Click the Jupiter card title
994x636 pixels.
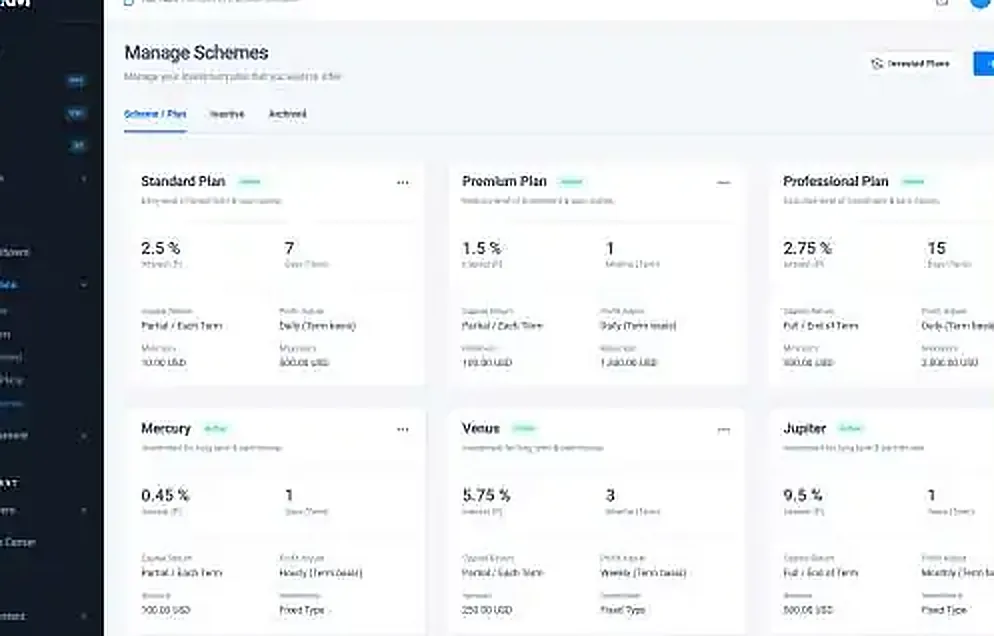coord(804,429)
